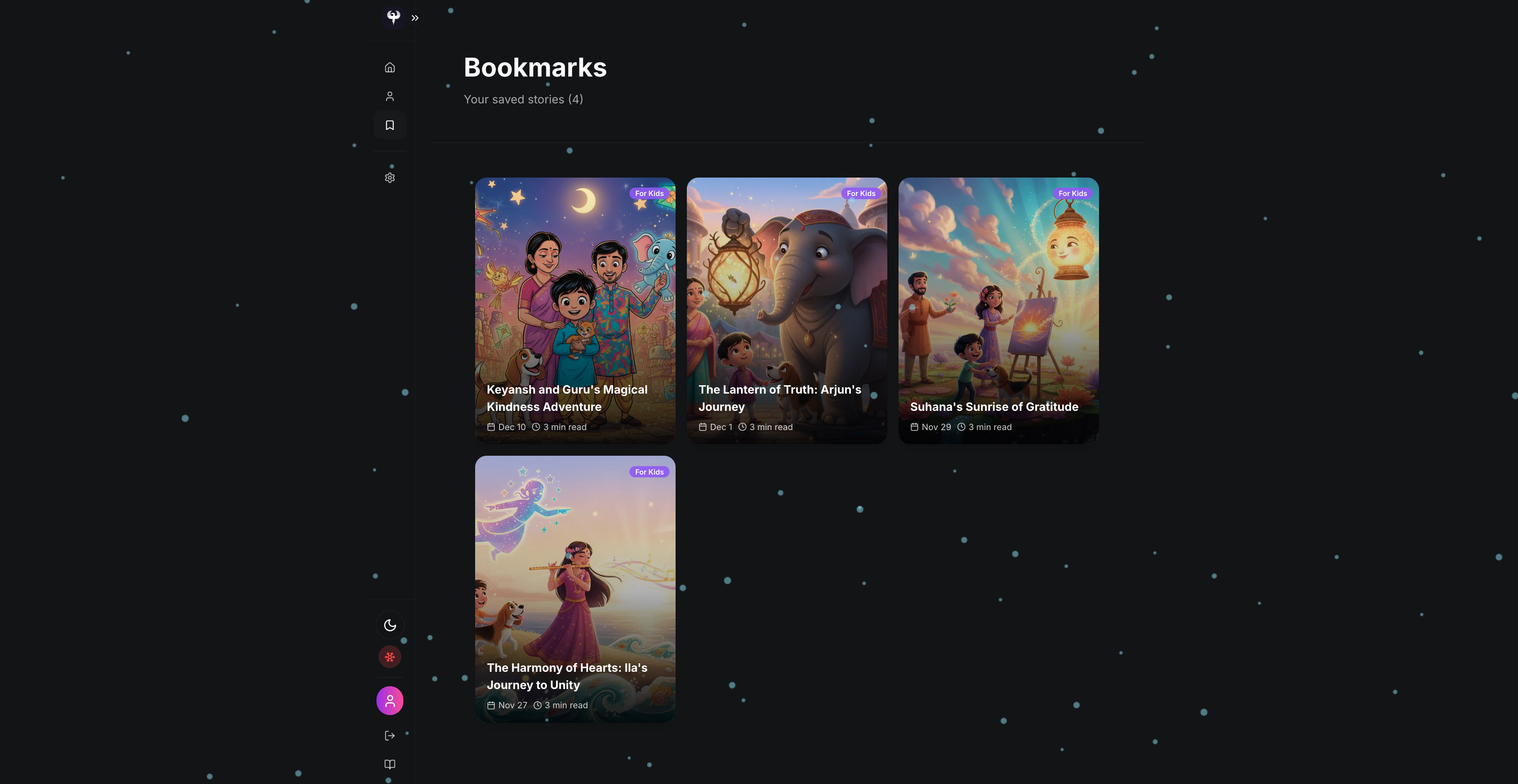Click For Kids badge on Suhana story
Screen dimensions: 1518x784
point(1072,193)
